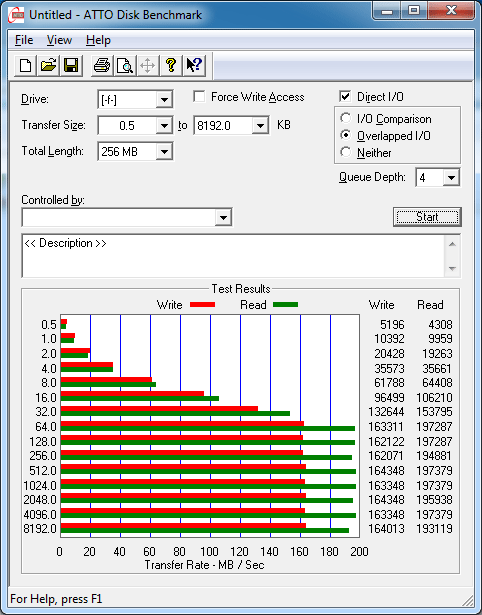Print results using the printer icon

pos(102,65)
